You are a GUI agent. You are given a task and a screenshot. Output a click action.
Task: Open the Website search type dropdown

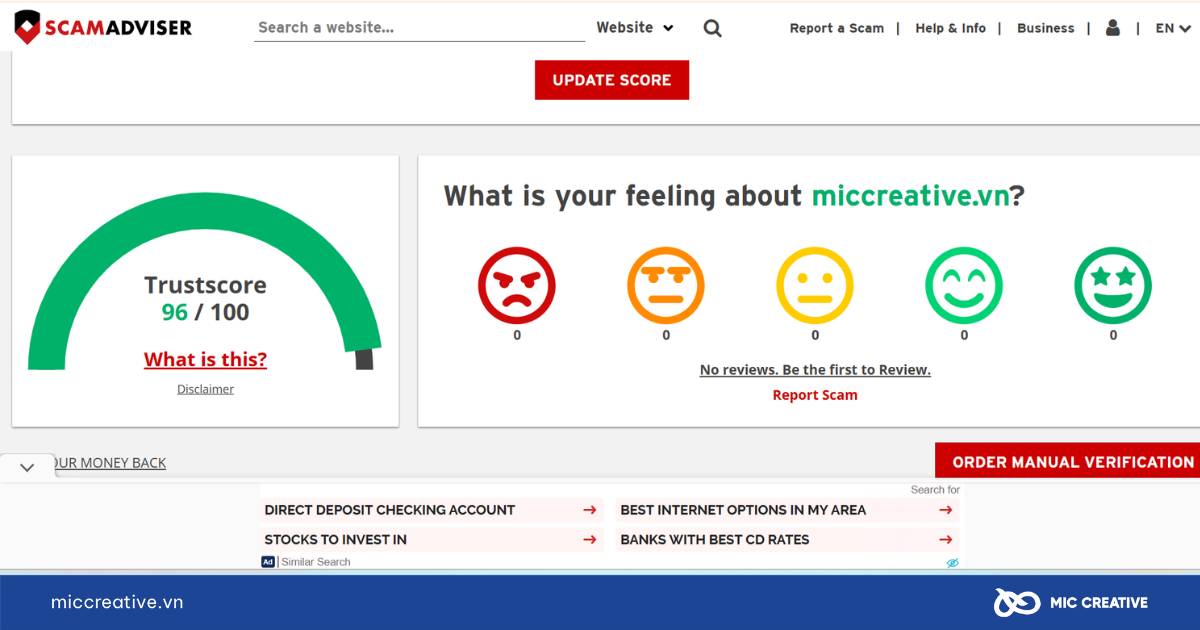click(x=635, y=28)
